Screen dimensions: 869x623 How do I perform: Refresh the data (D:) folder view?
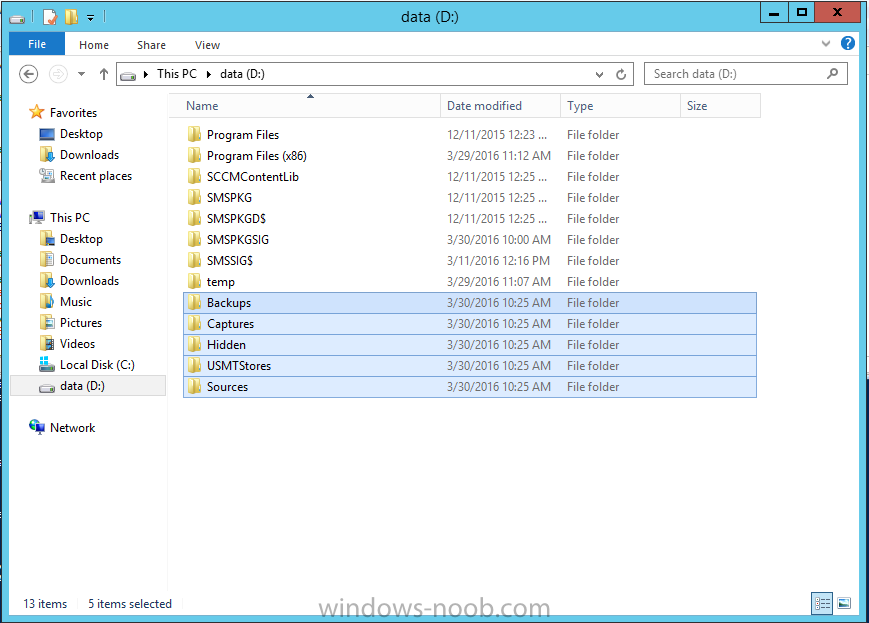(x=621, y=74)
